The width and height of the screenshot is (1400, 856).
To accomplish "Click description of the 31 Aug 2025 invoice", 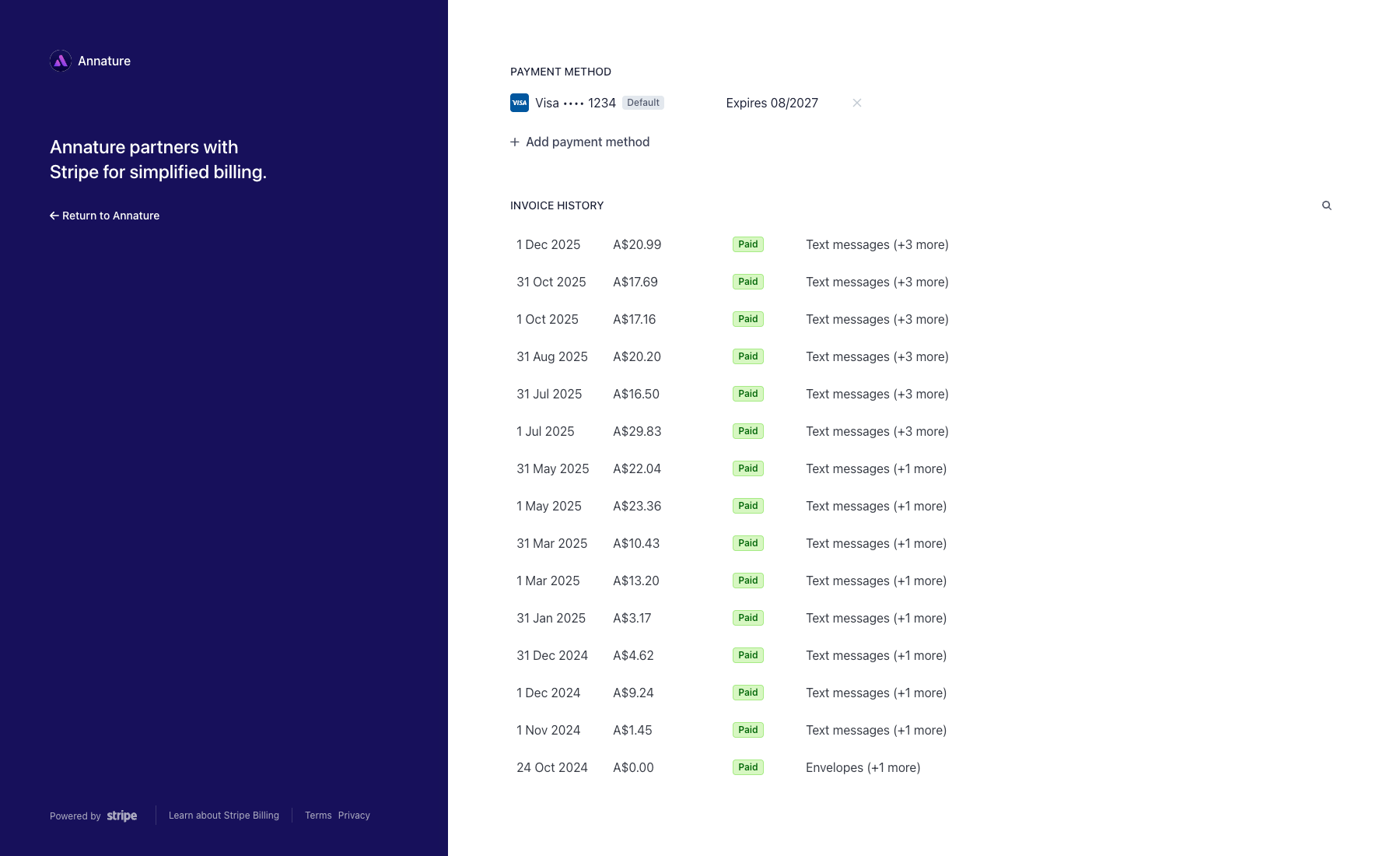I will (877, 356).
